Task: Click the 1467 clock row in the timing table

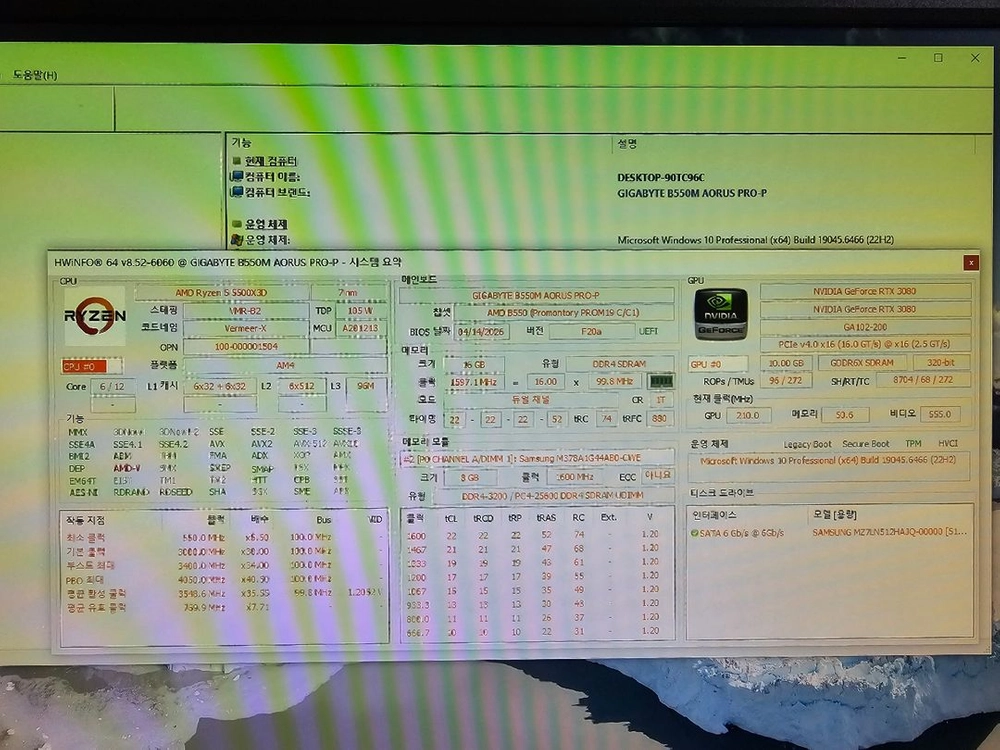Action: pyautogui.click(x=537, y=549)
